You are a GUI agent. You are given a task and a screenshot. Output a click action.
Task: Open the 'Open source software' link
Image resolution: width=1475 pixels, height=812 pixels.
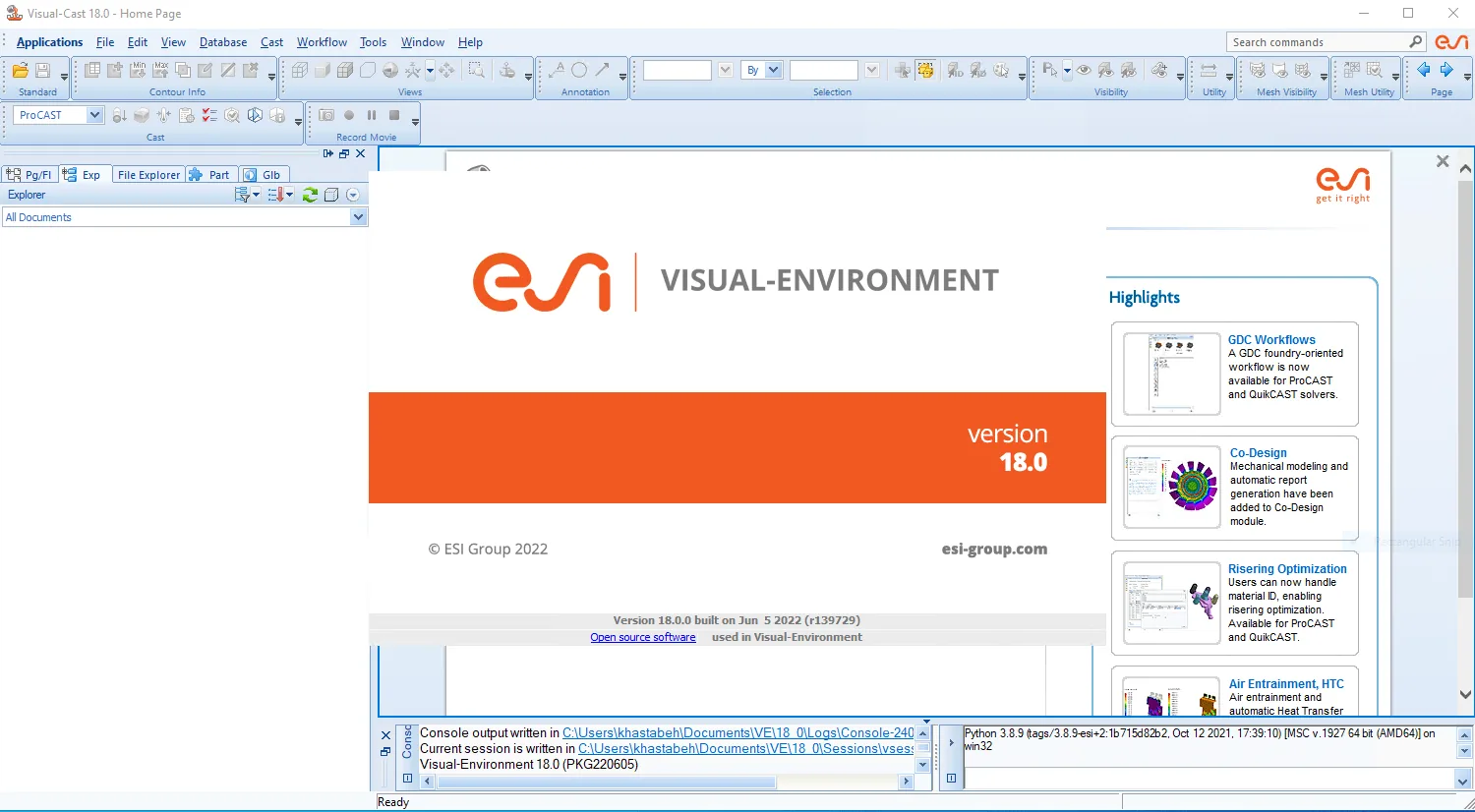pos(643,637)
